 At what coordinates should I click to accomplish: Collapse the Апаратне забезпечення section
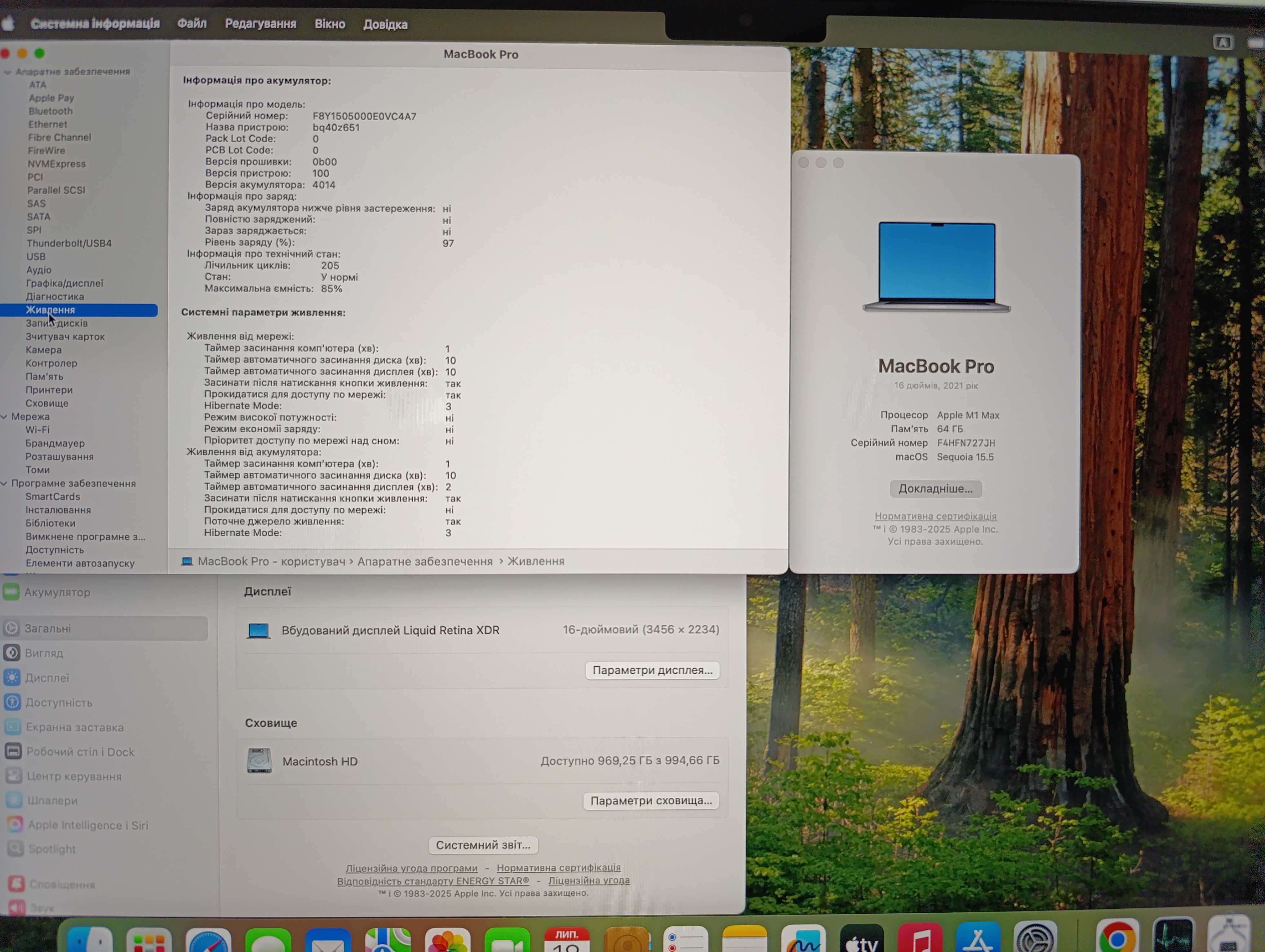click(x=7, y=72)
